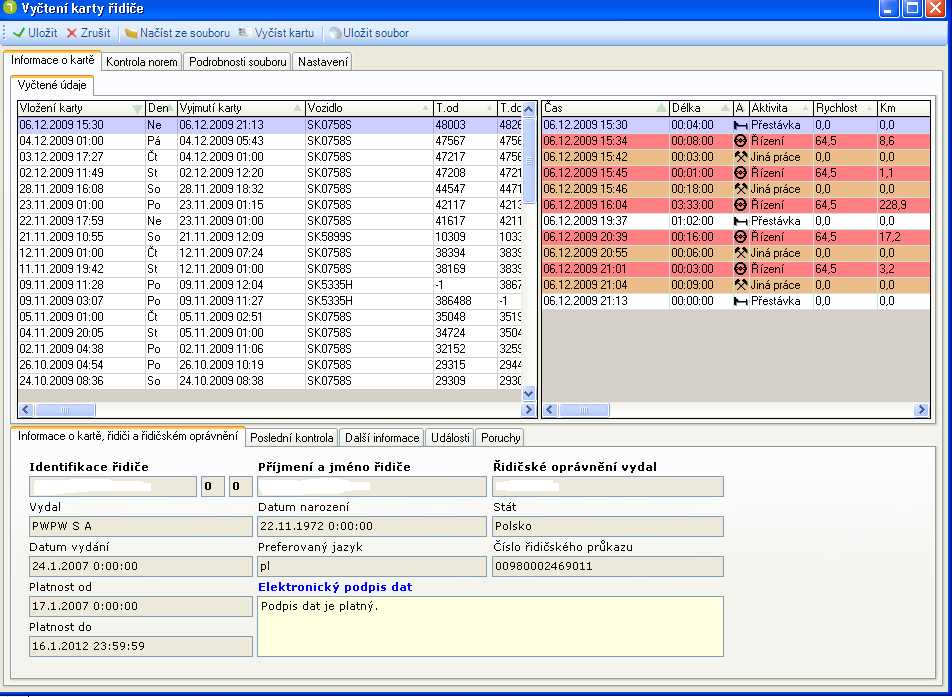
Task: Open the Další informace tab
Action: tap(382, 438)
